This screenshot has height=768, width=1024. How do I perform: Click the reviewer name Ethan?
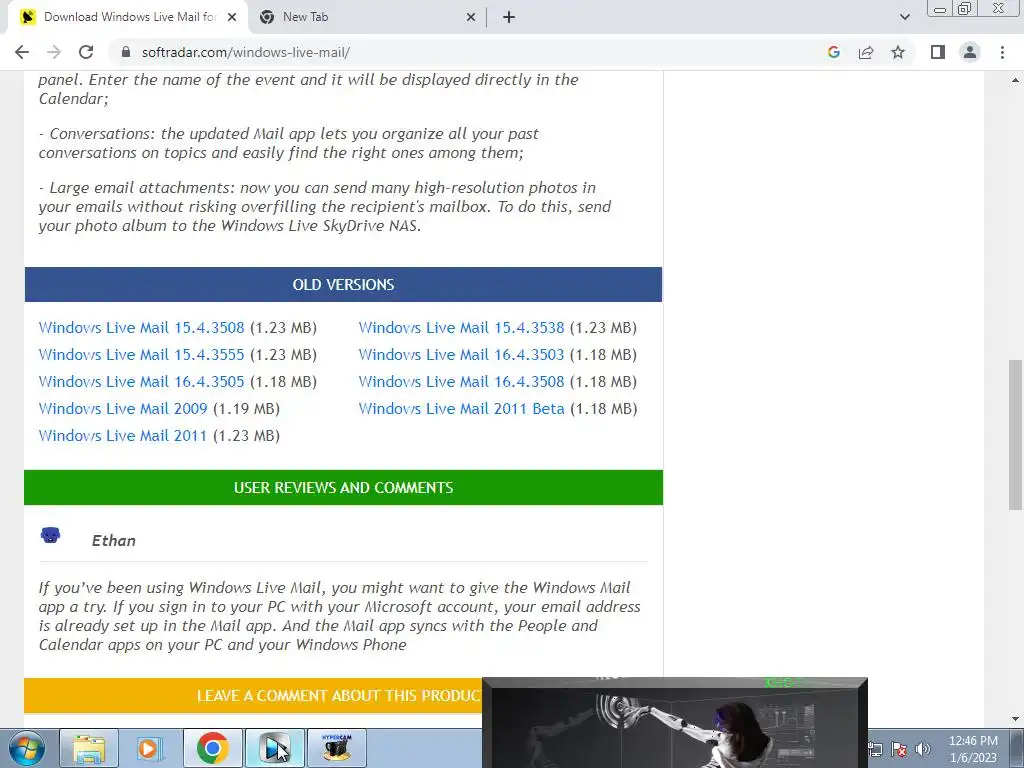(114, 541)
